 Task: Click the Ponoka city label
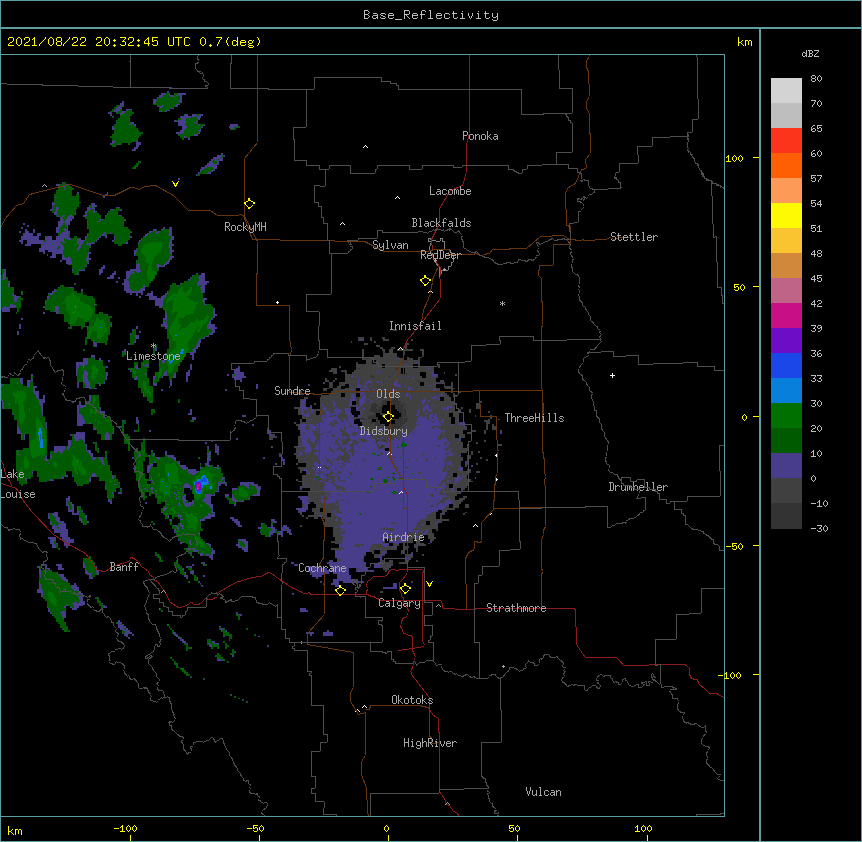tap(480, 136)
